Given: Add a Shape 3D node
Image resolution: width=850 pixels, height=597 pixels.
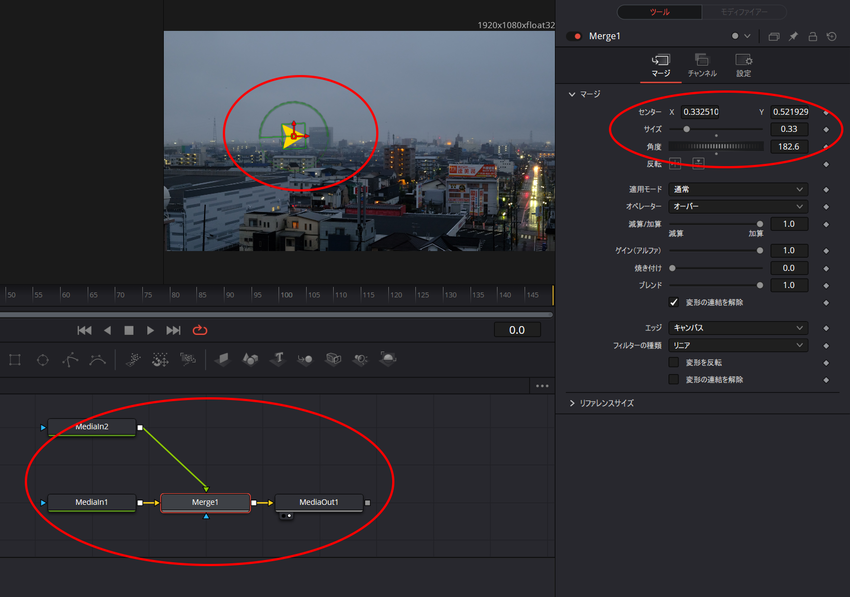Looking at the screenshot, I should [x=250, y=359].
